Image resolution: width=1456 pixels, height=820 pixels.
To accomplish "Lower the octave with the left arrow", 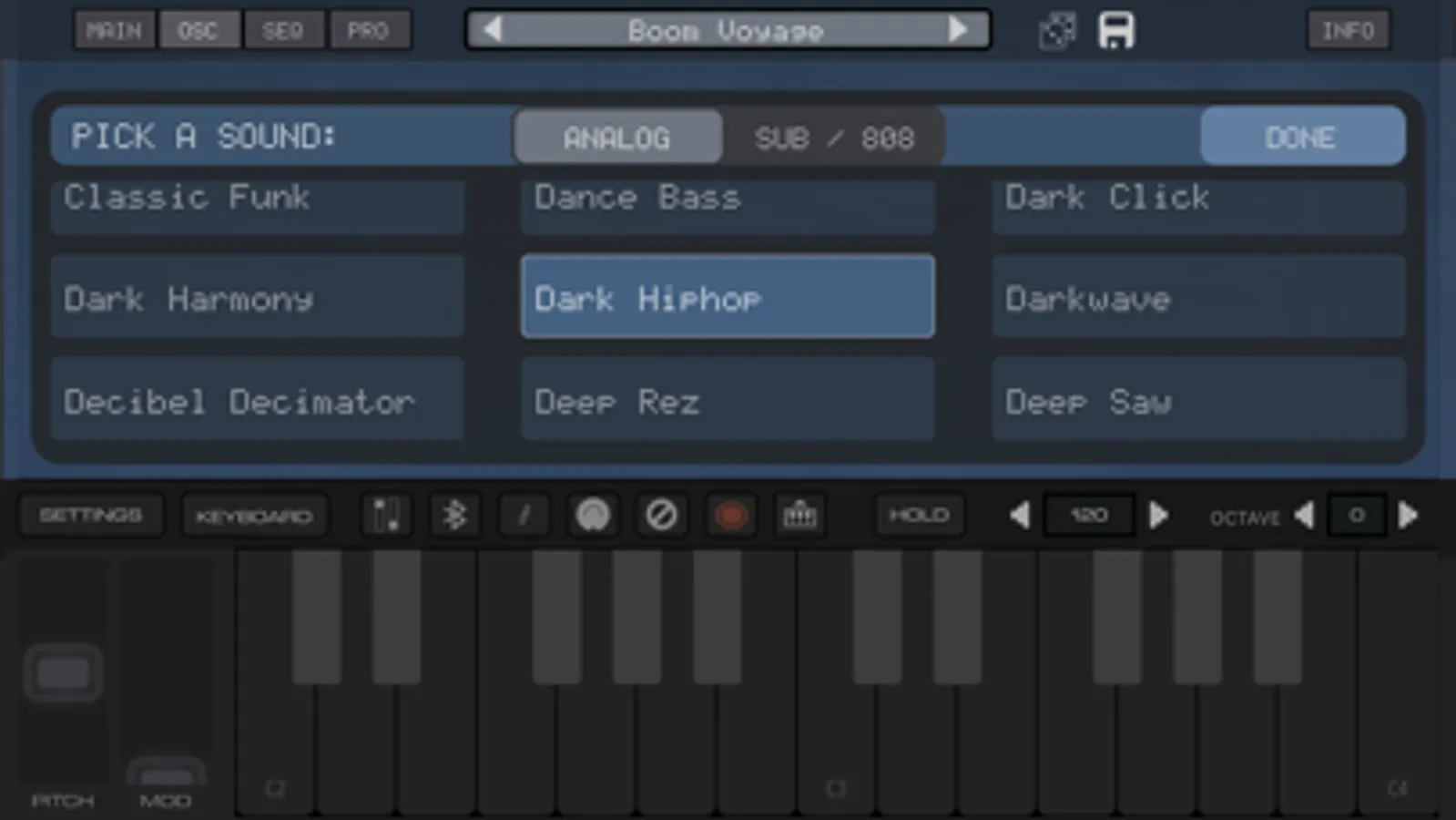I will click(x=1304, y=516).
